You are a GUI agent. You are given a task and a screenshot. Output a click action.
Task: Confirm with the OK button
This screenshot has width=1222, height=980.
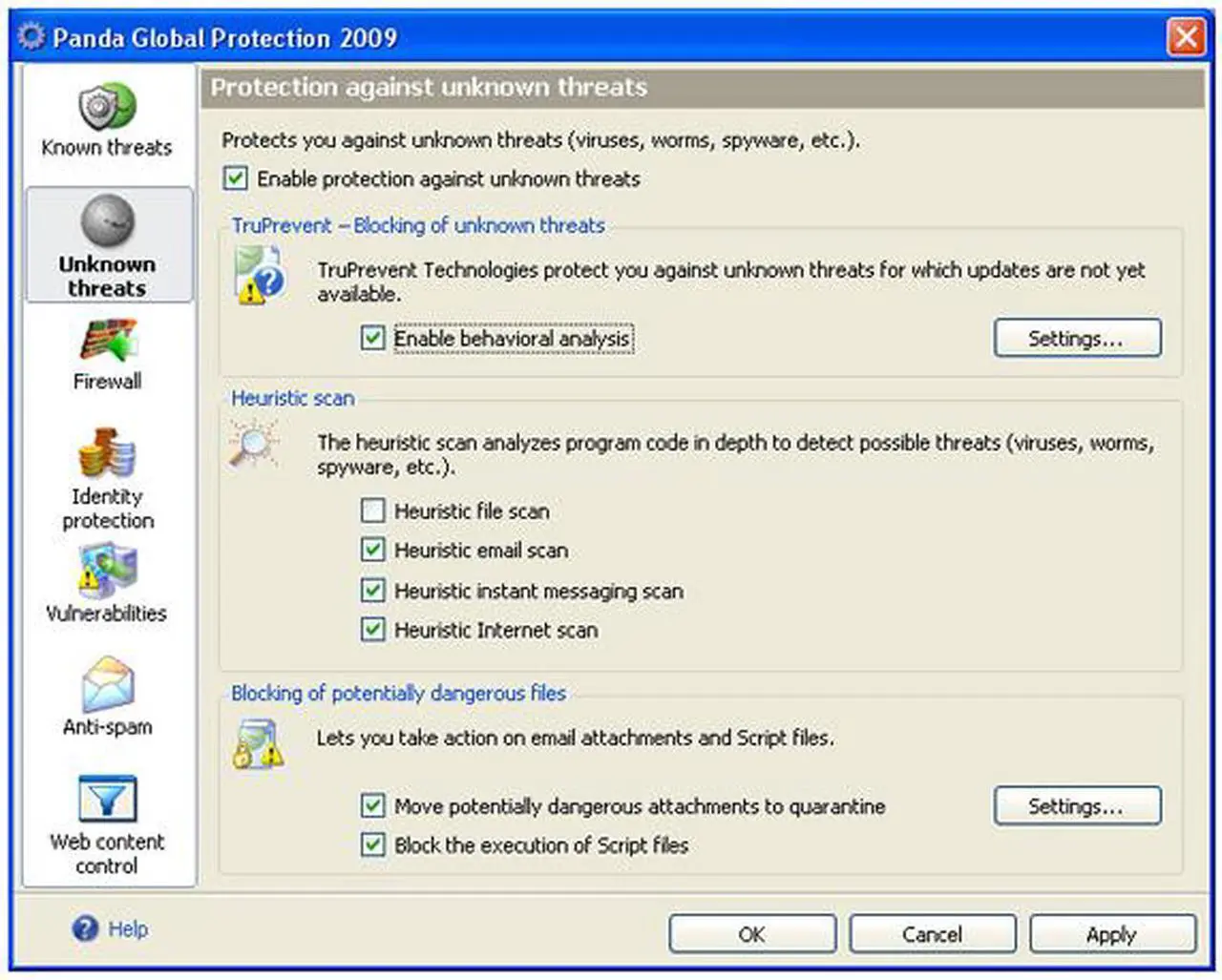coord(752,934)
